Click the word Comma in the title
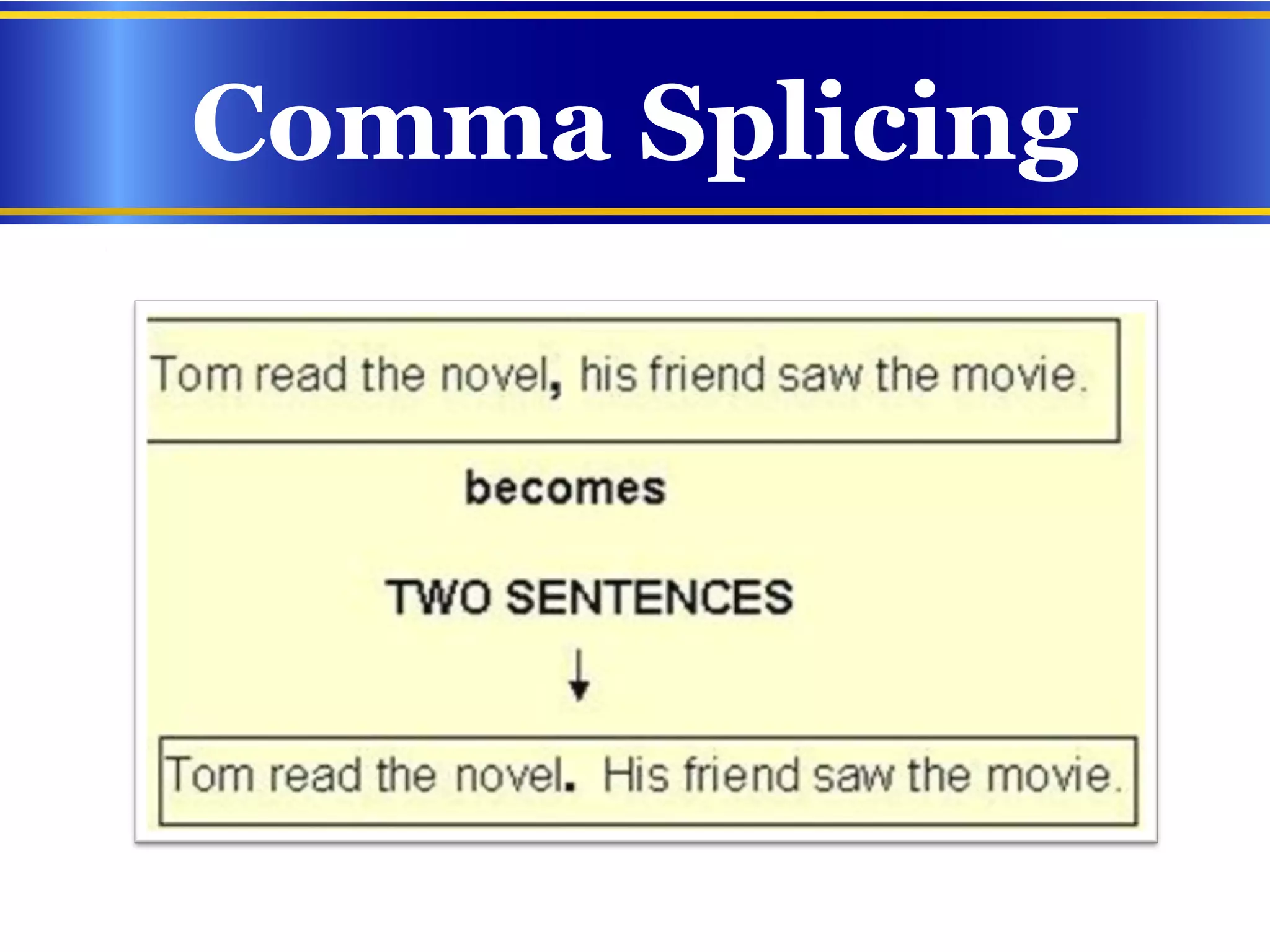This screenshot has width=1270, height=952. point(401,121)
